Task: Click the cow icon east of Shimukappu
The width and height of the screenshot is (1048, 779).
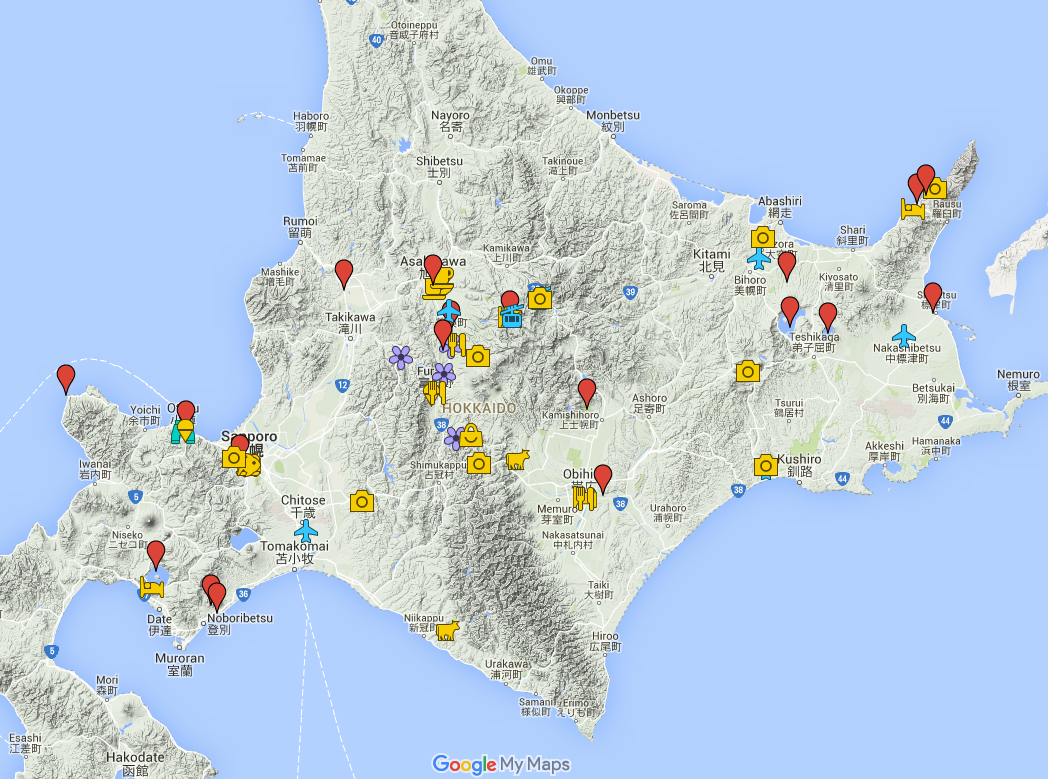Action: point(517,459)
